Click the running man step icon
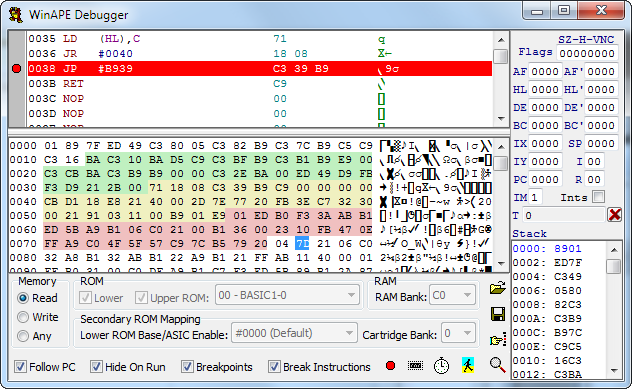632x389 pixels. click(x=468, y=366)
